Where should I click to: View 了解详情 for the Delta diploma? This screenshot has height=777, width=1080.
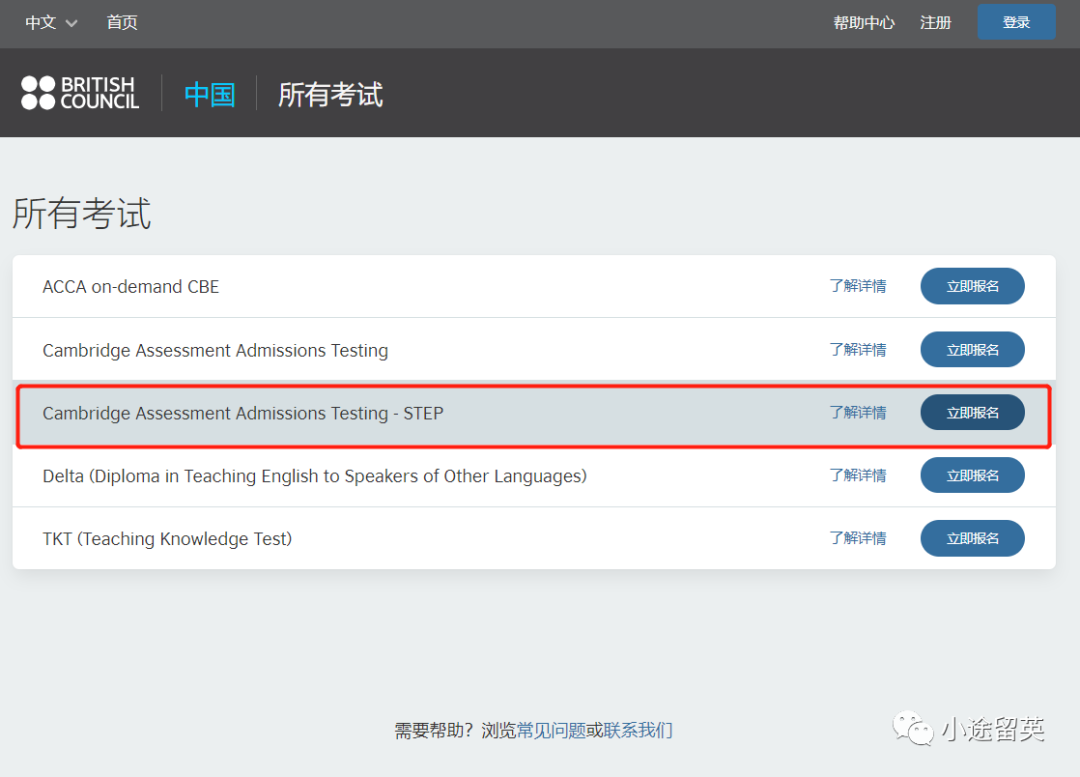point(857,476)
